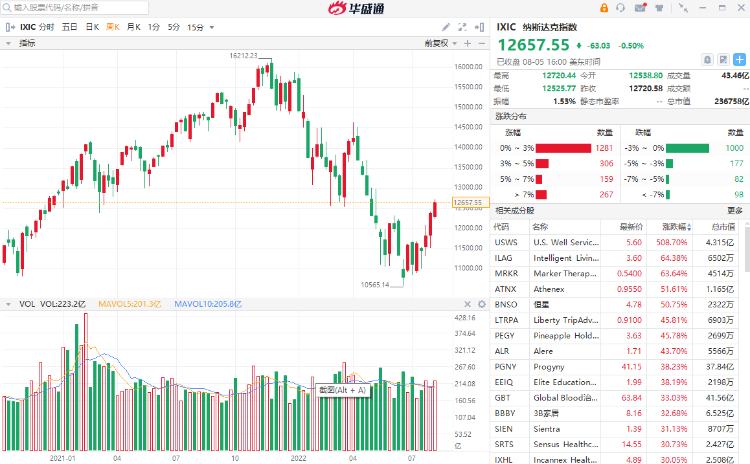750x464 pixels.
Task: Add IXIC to watchlist blue plus
Action: [739, 60]
